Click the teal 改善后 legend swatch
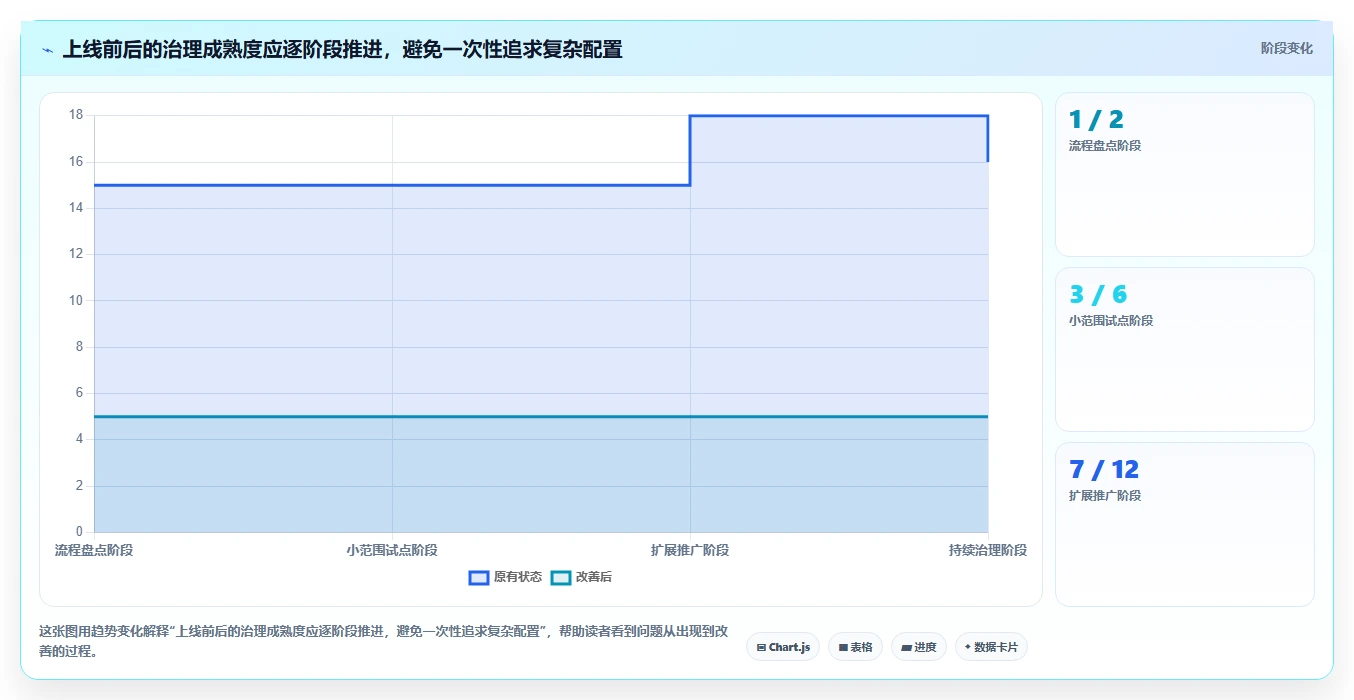 tap(561, 577)
